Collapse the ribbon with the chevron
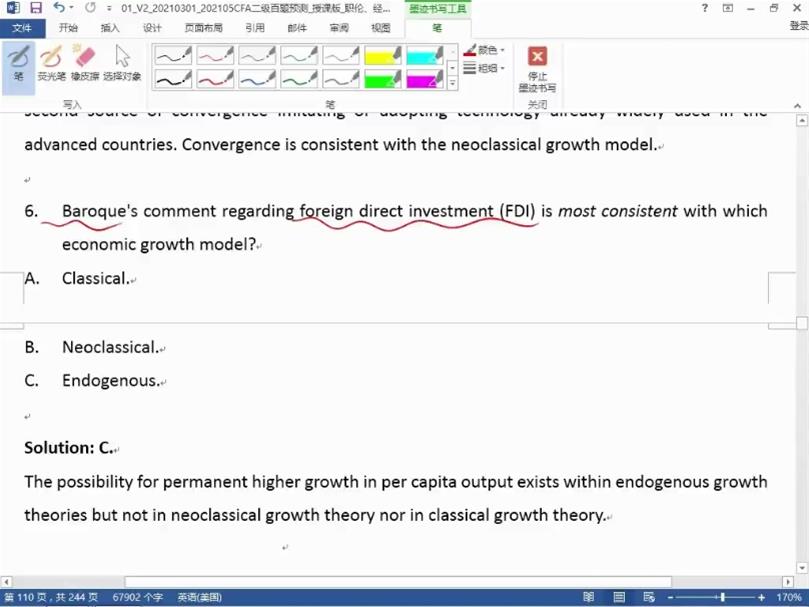The width and height of the screenshot is (809, 607). (798, 105)
